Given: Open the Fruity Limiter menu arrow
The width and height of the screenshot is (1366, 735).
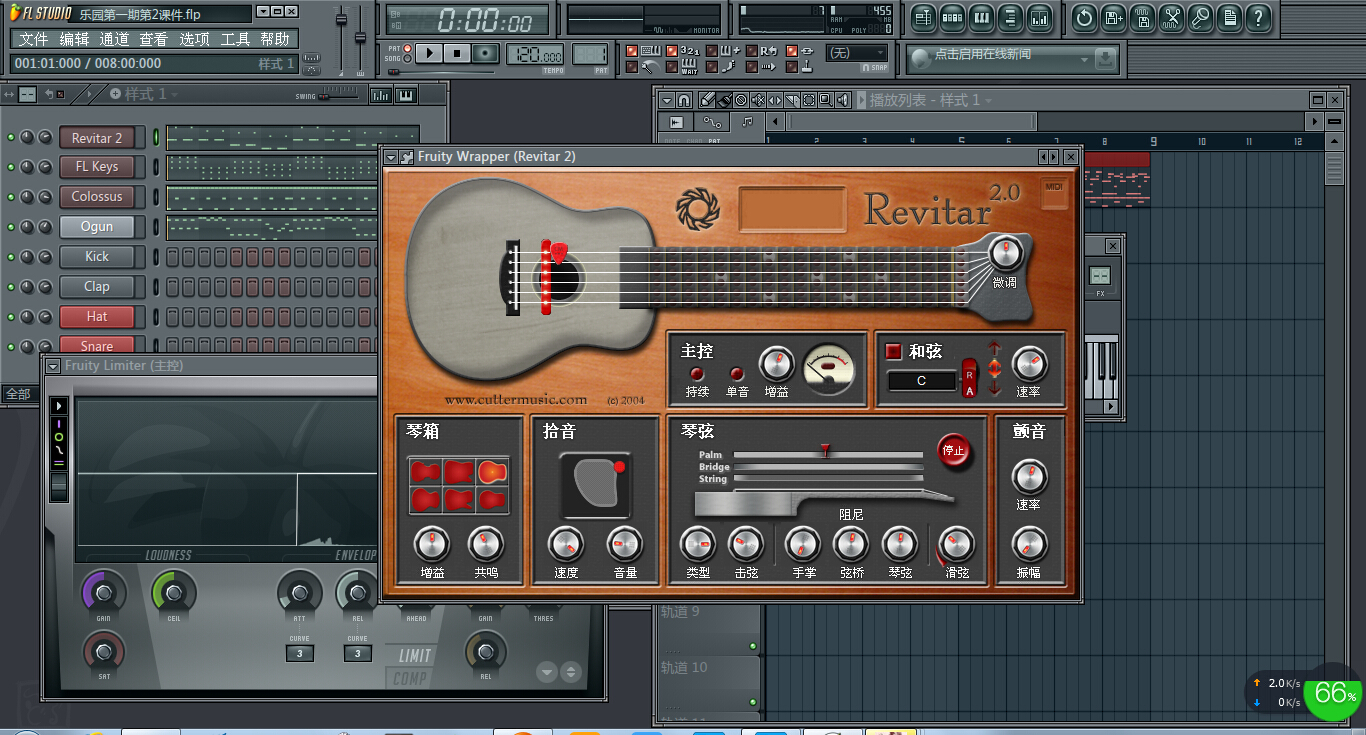Looking at the screenshot, I should point(53,366).
